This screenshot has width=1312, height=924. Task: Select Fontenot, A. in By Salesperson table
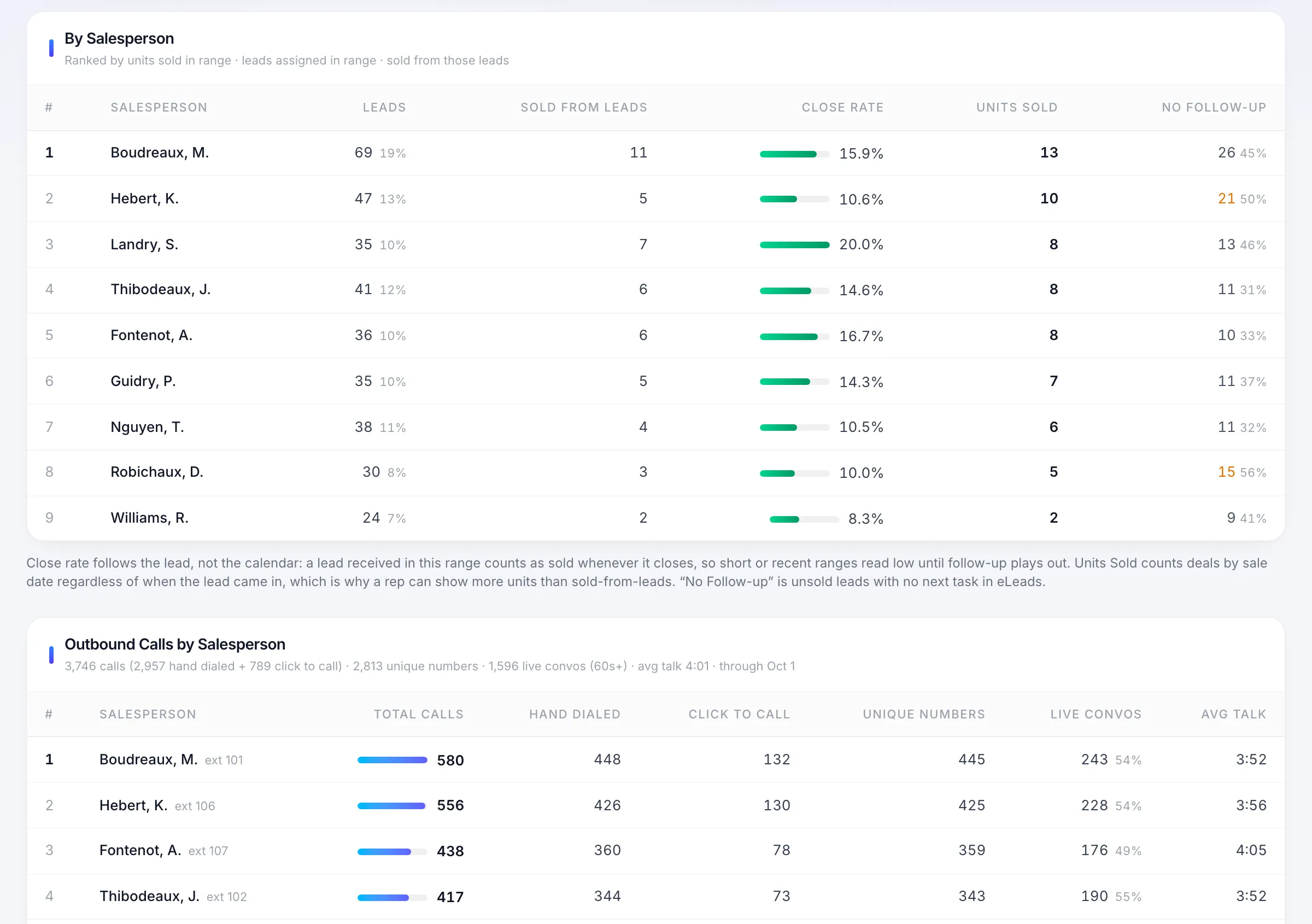(x=151, y=335)
